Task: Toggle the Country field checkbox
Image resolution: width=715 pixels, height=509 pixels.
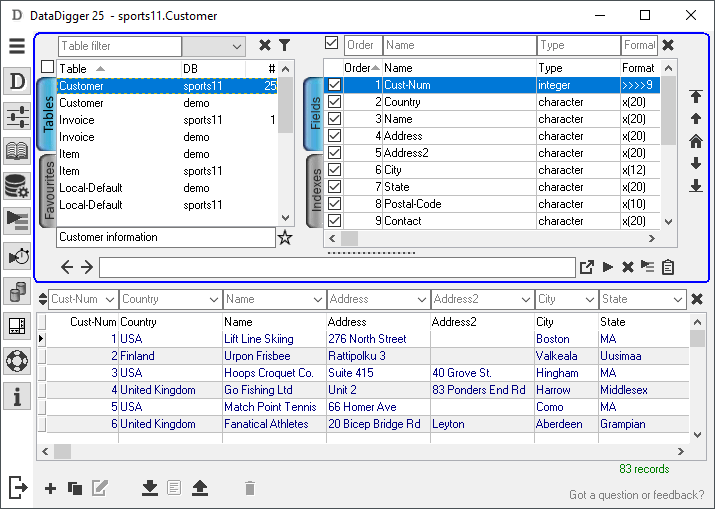Action: click(335, 102)
